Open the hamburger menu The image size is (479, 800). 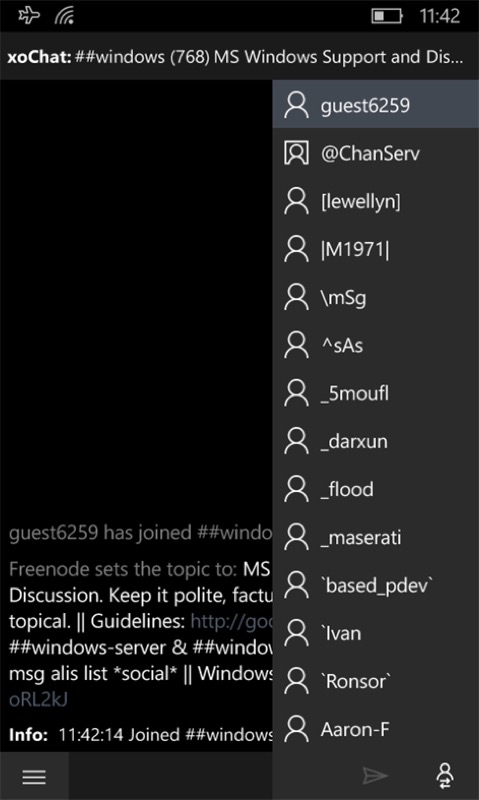coord(34,777)
